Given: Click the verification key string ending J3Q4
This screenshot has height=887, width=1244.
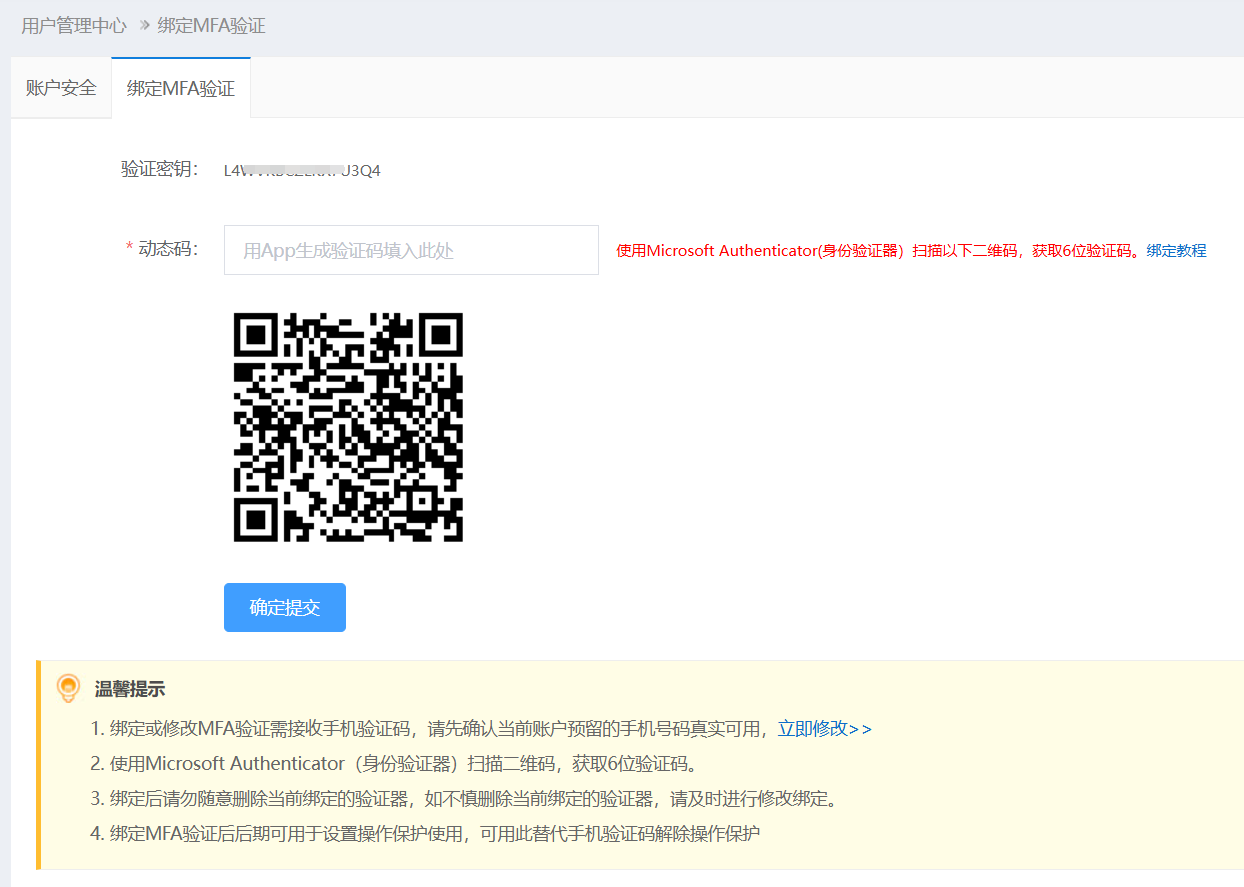Looking at the screenshot, I should coord(302,170).
